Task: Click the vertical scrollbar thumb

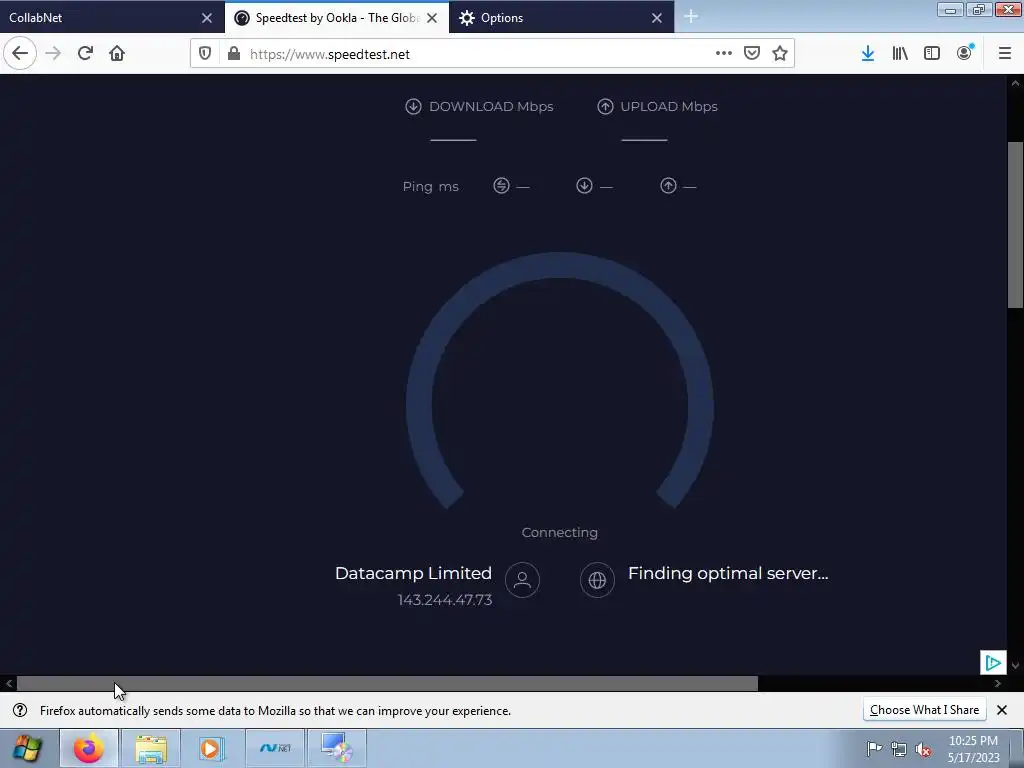Action: click(x=1016, y=225)
